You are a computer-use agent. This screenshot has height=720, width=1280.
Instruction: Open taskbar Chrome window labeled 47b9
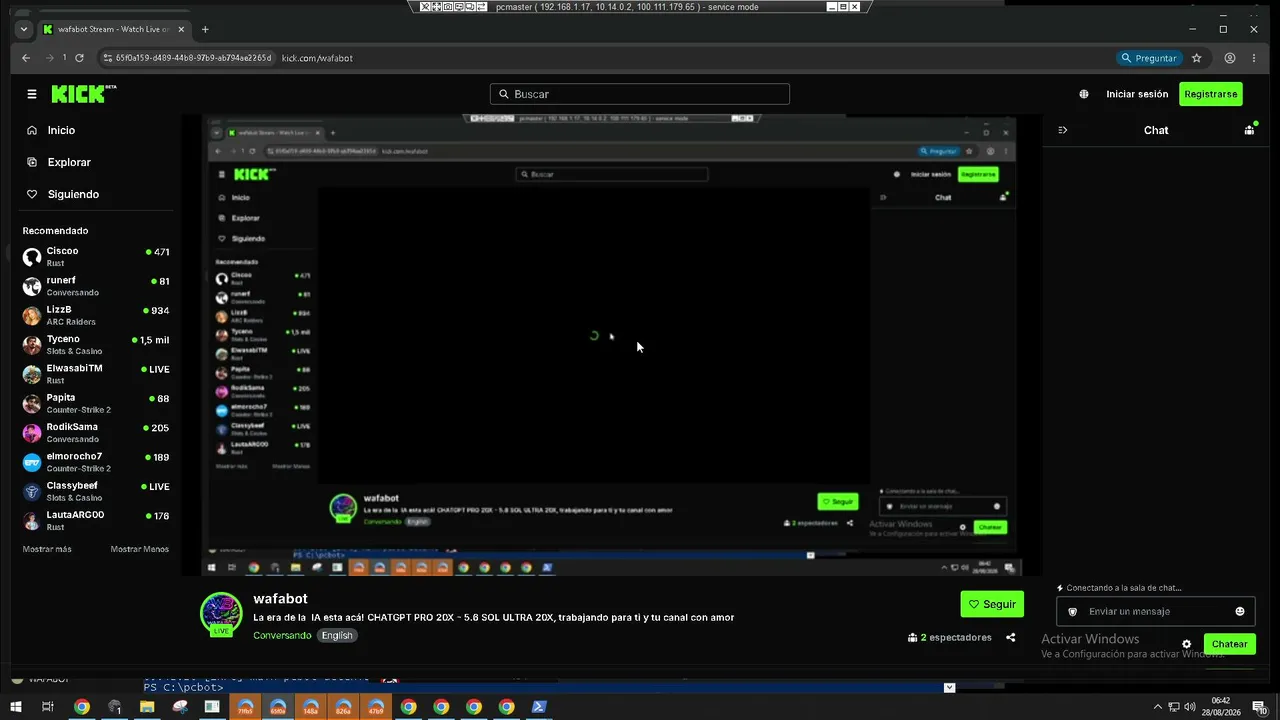tap(376, 707)
